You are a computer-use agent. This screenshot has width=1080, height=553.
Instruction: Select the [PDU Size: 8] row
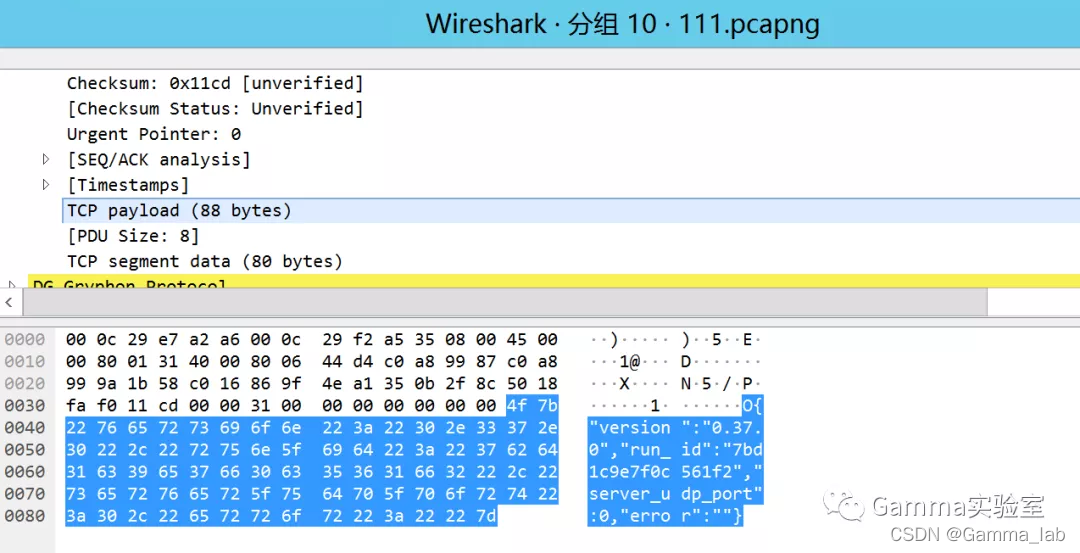coord(132,236)
